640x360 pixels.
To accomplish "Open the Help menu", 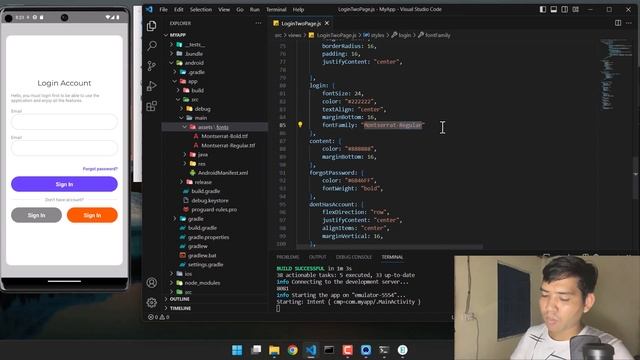I will pos(298,9).
